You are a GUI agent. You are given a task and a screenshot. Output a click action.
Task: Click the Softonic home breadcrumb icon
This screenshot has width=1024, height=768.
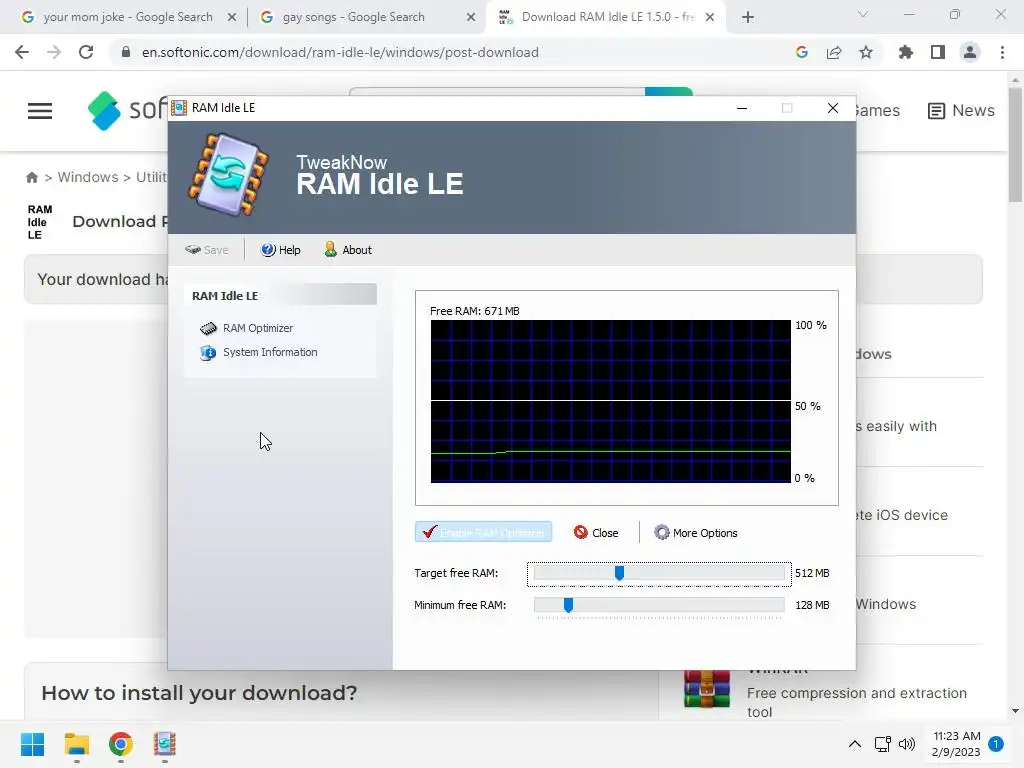tap(32, 177)
